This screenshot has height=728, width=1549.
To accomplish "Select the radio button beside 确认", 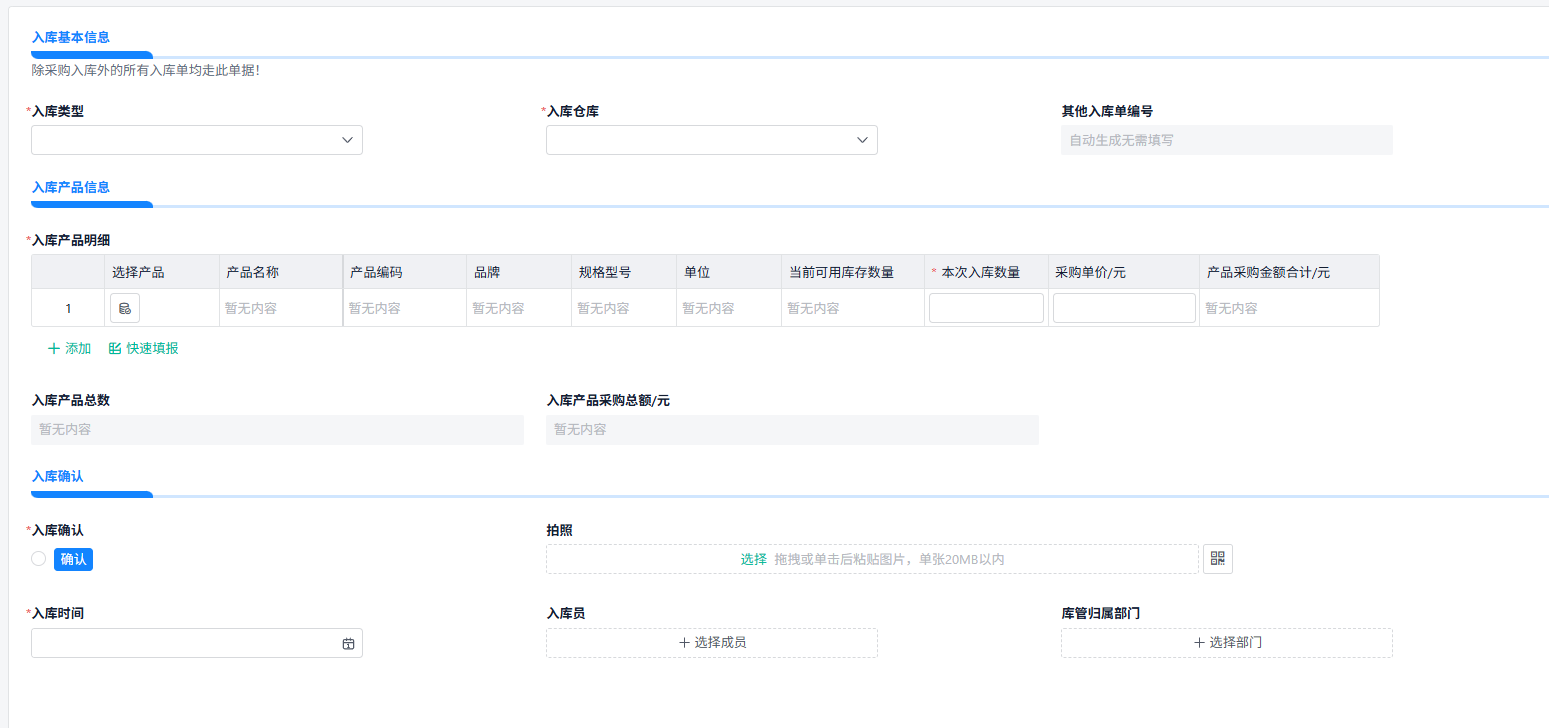I will 38,559.
